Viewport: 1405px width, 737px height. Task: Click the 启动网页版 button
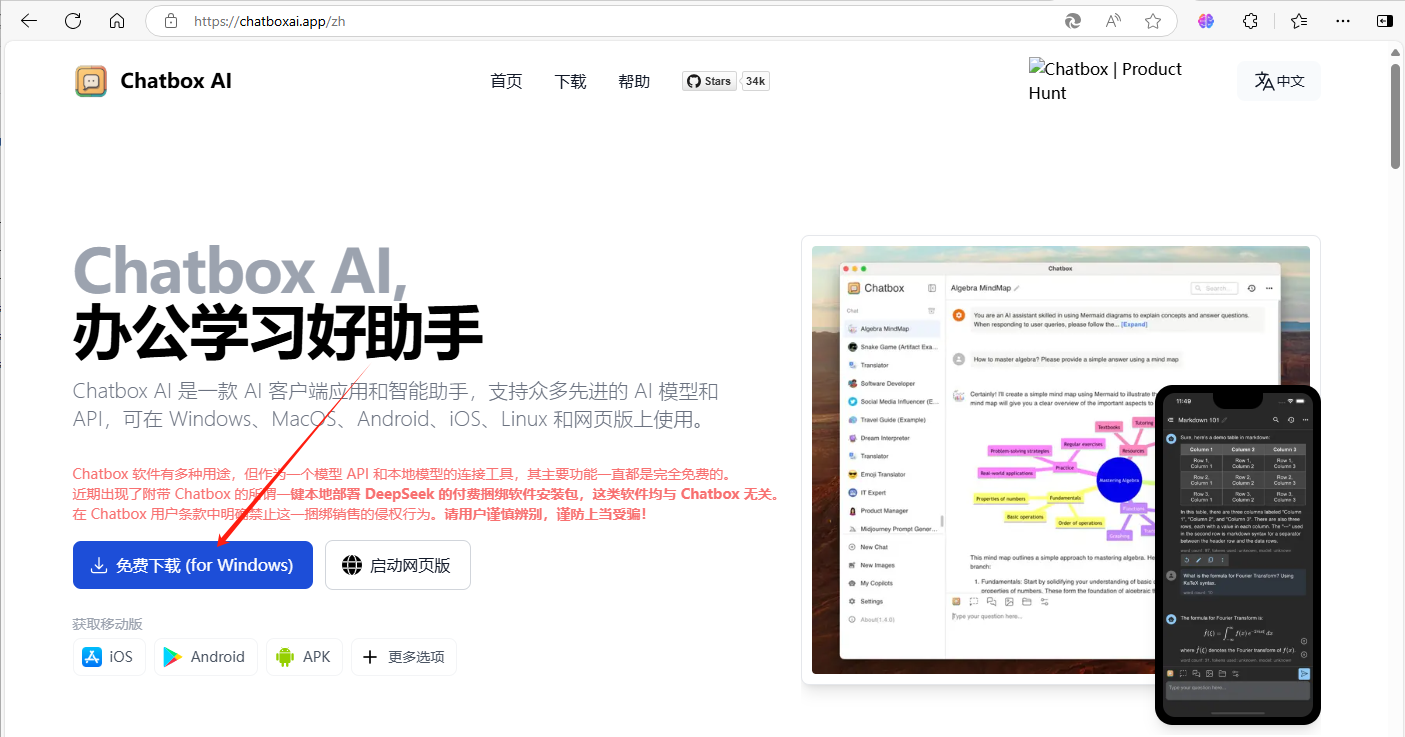(398, 565)
